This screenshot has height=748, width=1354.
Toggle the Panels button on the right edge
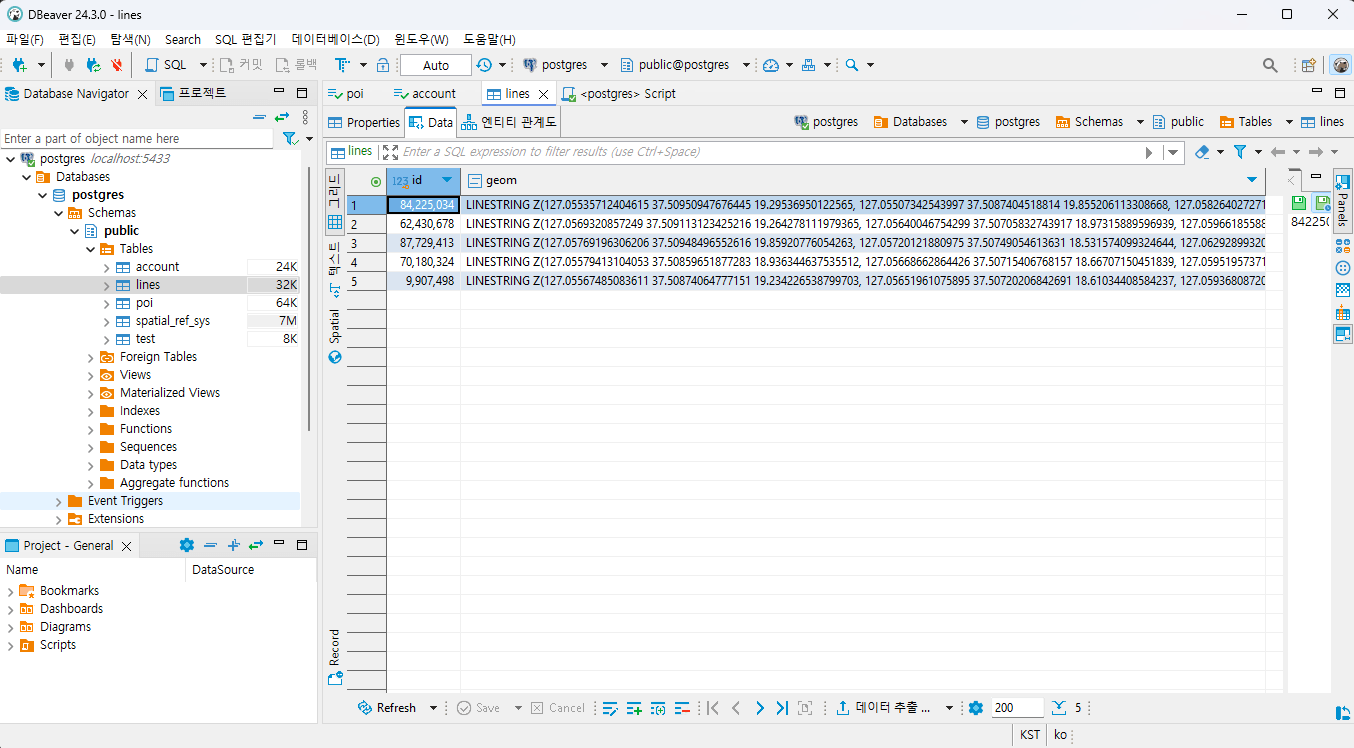pos(1342,198)
